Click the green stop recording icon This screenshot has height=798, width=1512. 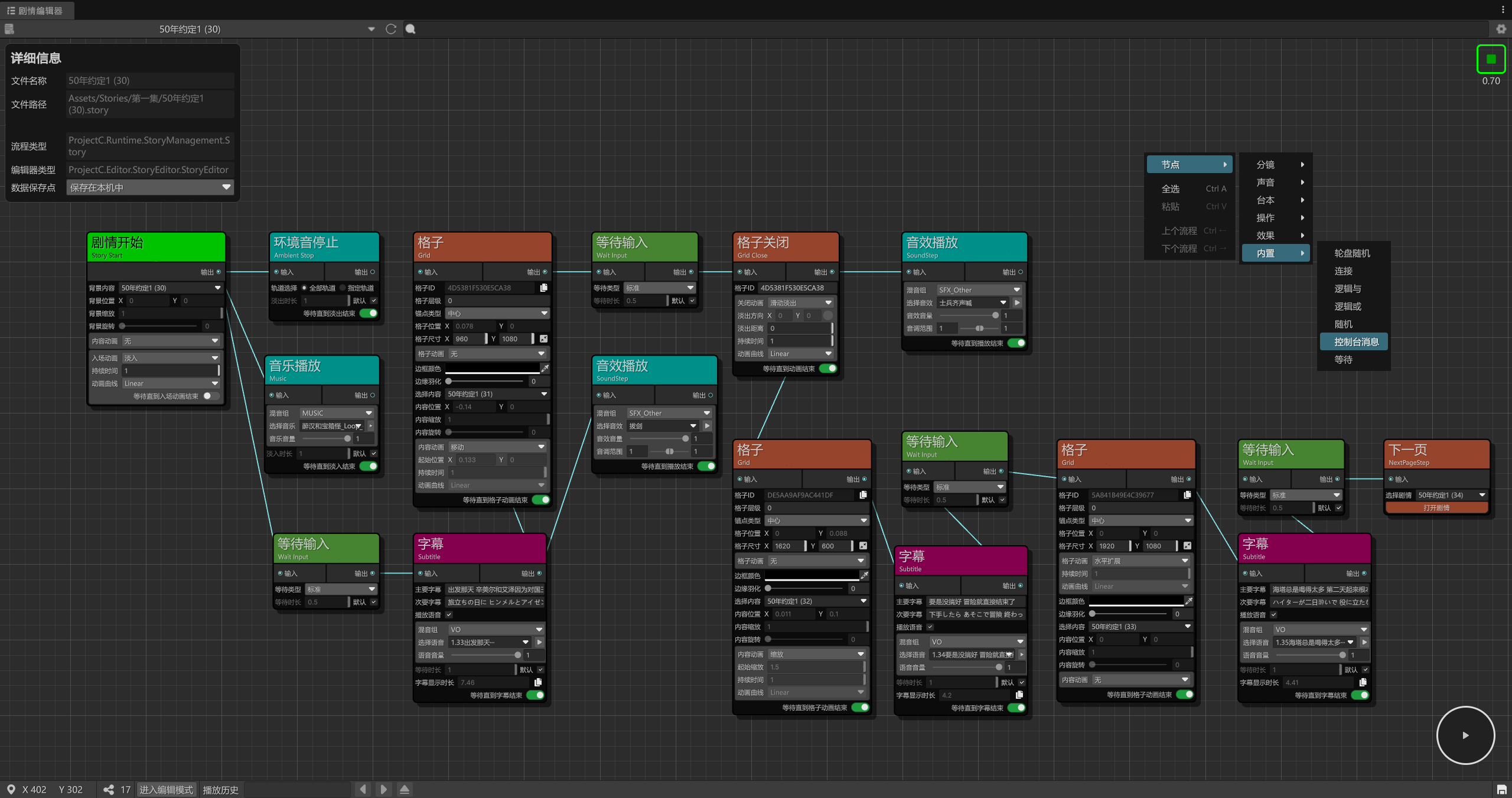click(1491, 59)
